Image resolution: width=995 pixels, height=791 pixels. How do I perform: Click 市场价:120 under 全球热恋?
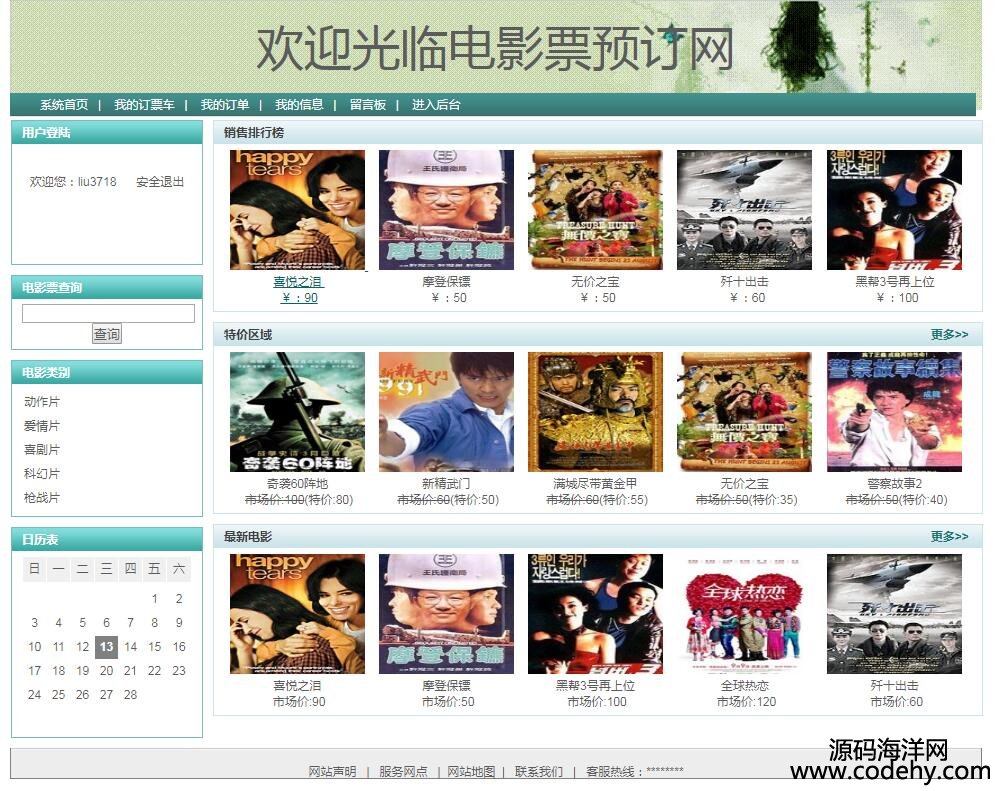pyautogui.click(x=746, y=702)
